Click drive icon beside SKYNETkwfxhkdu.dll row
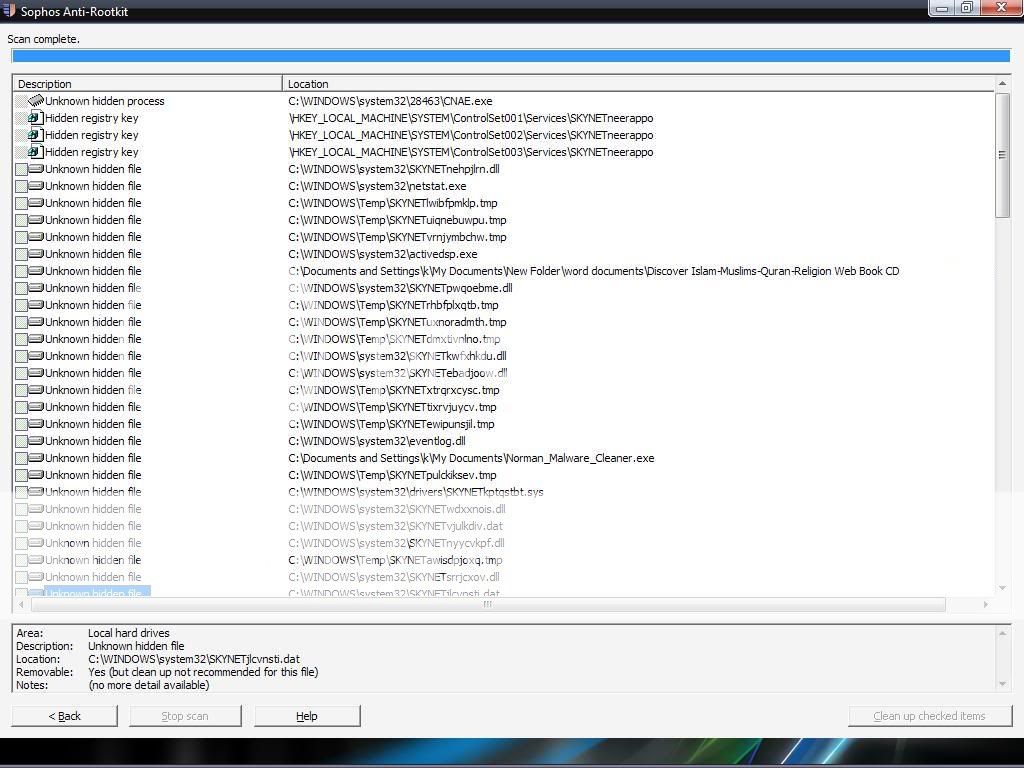1024x768 pixels. coord(36,355)
